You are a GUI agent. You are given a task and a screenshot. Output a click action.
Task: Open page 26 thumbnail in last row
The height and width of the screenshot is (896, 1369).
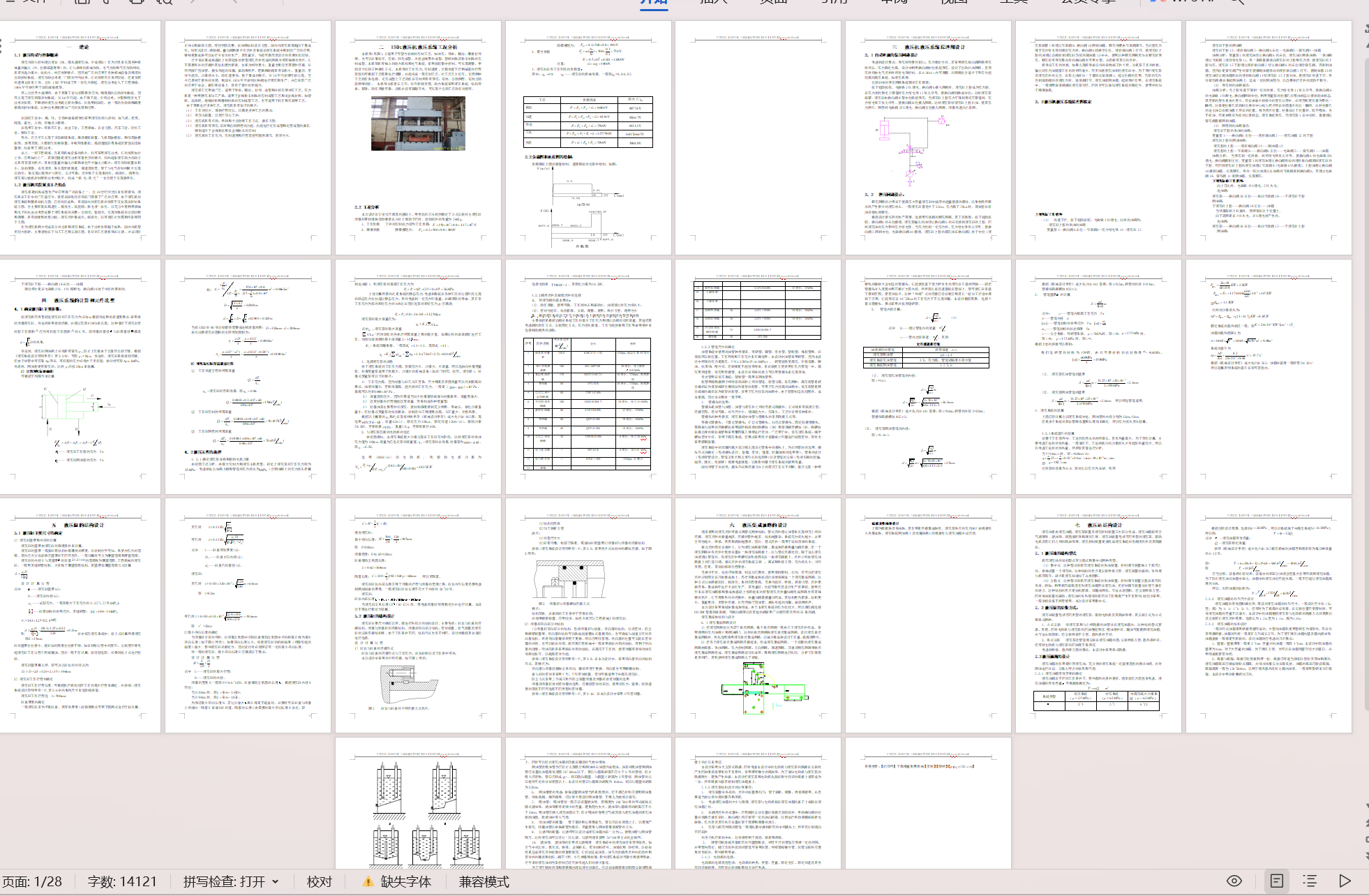[588, 803]
